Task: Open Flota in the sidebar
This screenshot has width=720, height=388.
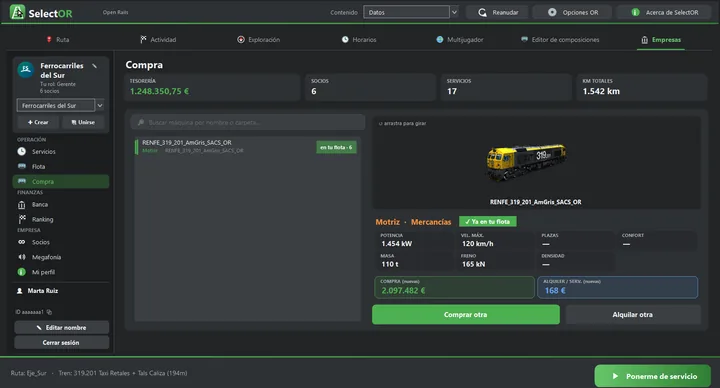Action: [61, 167]
